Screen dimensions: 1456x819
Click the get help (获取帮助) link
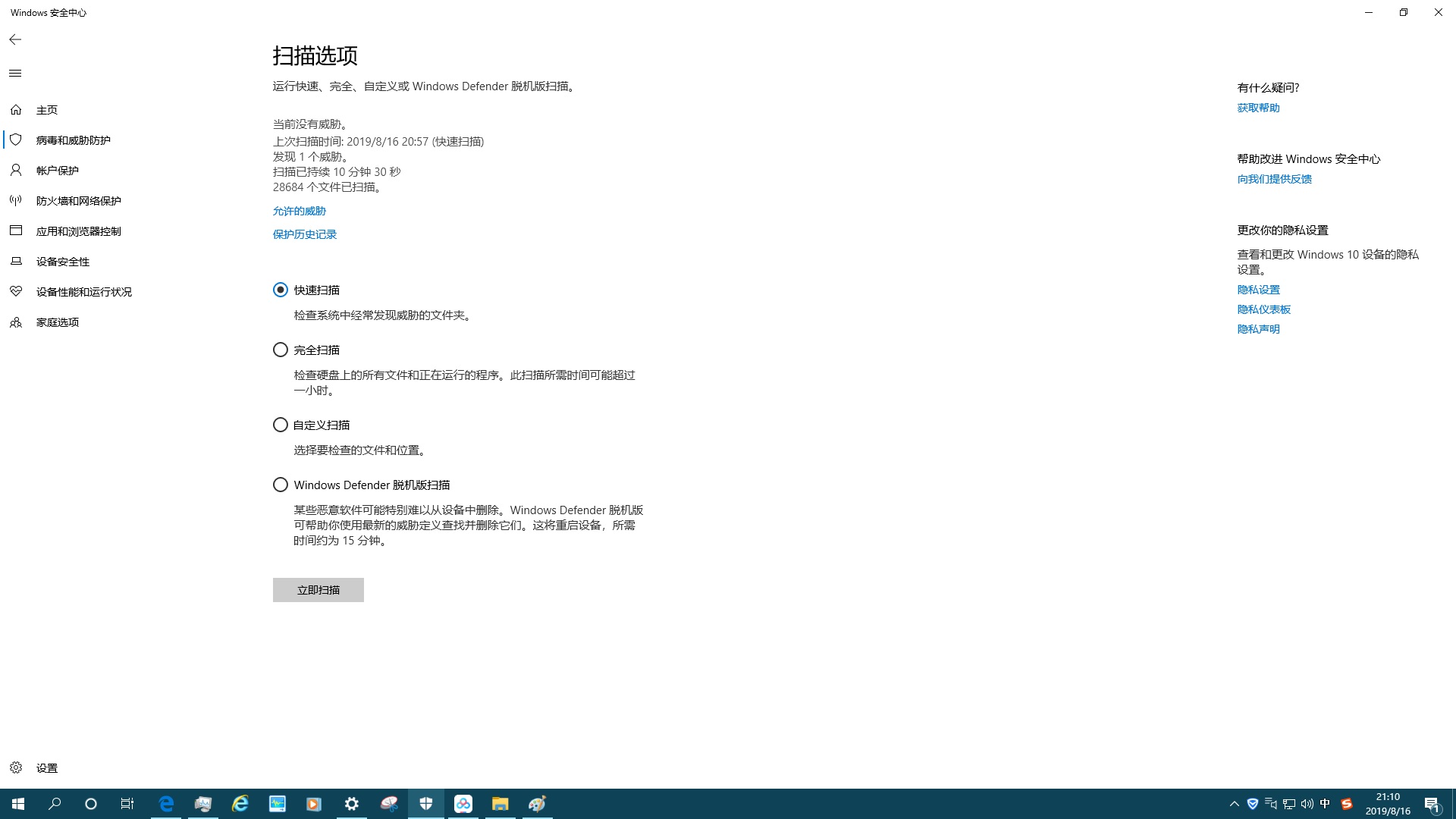[x=1258, y=108]
